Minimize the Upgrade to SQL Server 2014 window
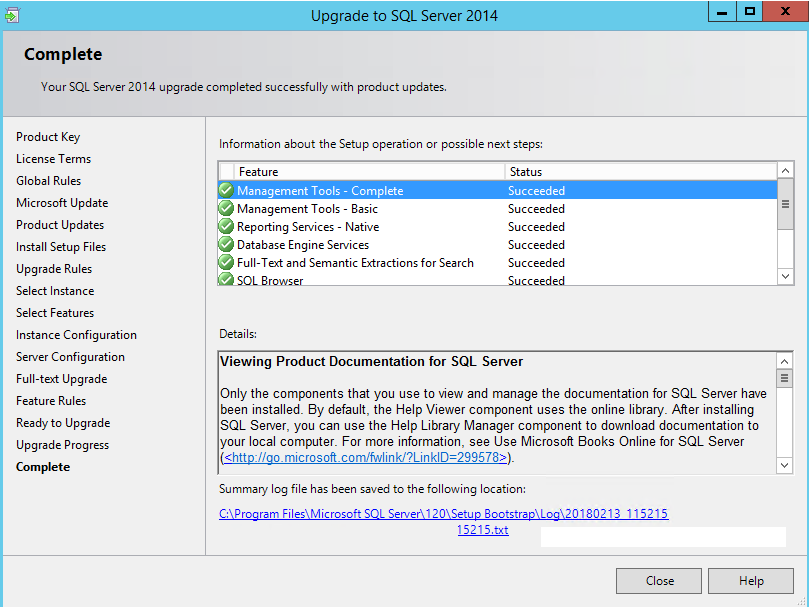809x607 pixels. (x=722, y=11)
